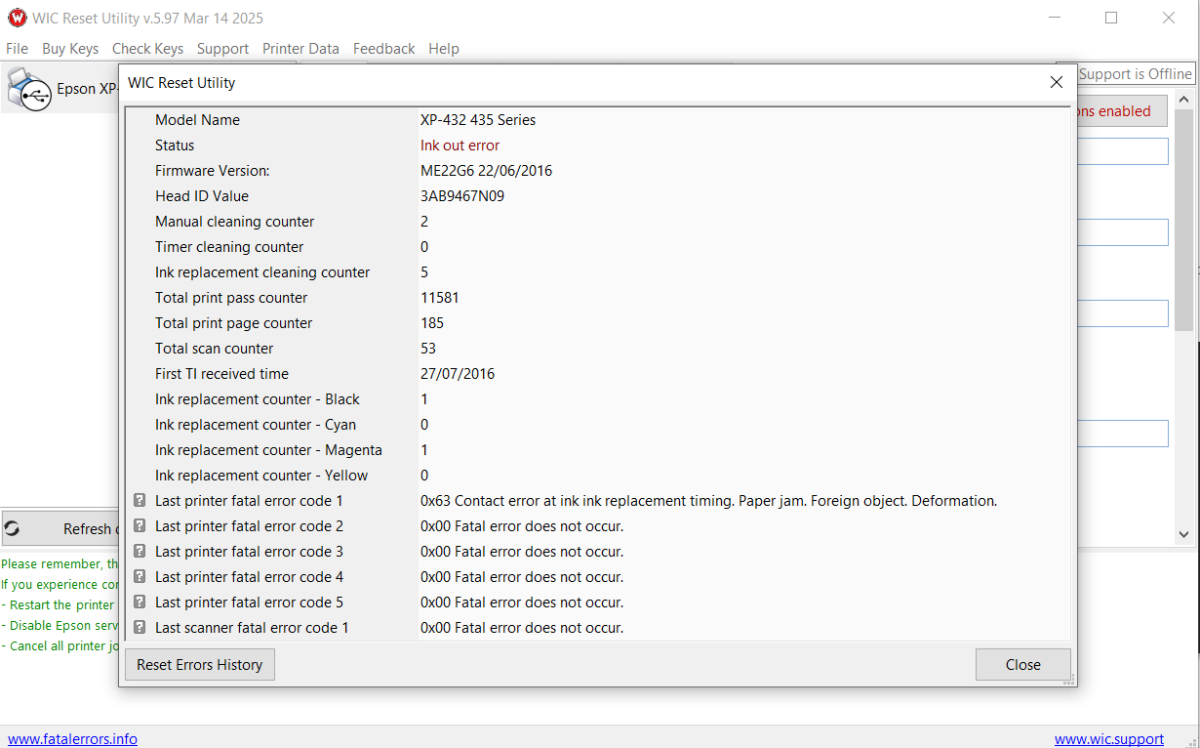Open the www.fatalerrors.info link
The height and width of the screenshot is (748, 1200).
coord(73,739)
